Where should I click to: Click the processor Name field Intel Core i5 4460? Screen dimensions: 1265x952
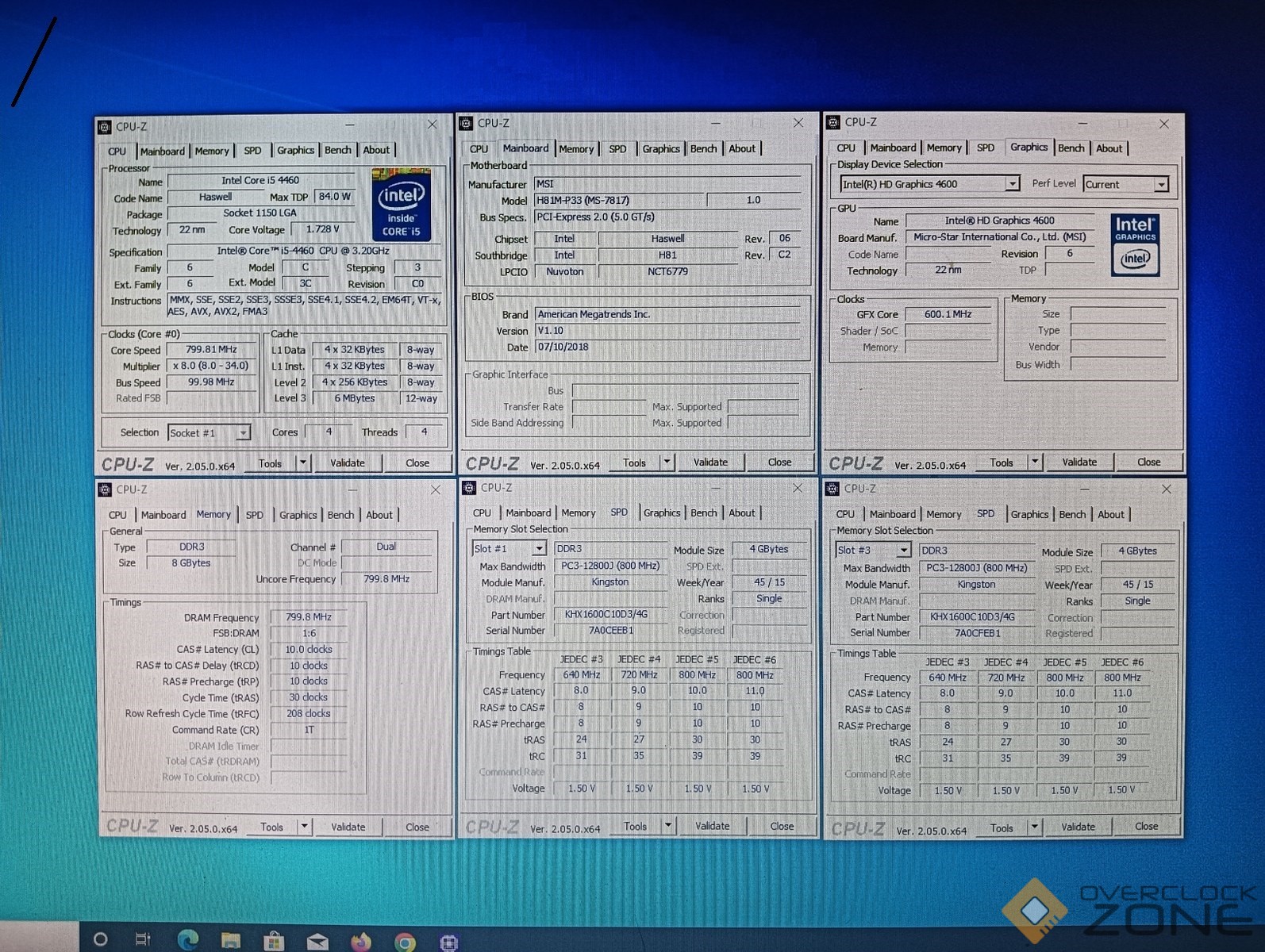[x=260, y=181]
